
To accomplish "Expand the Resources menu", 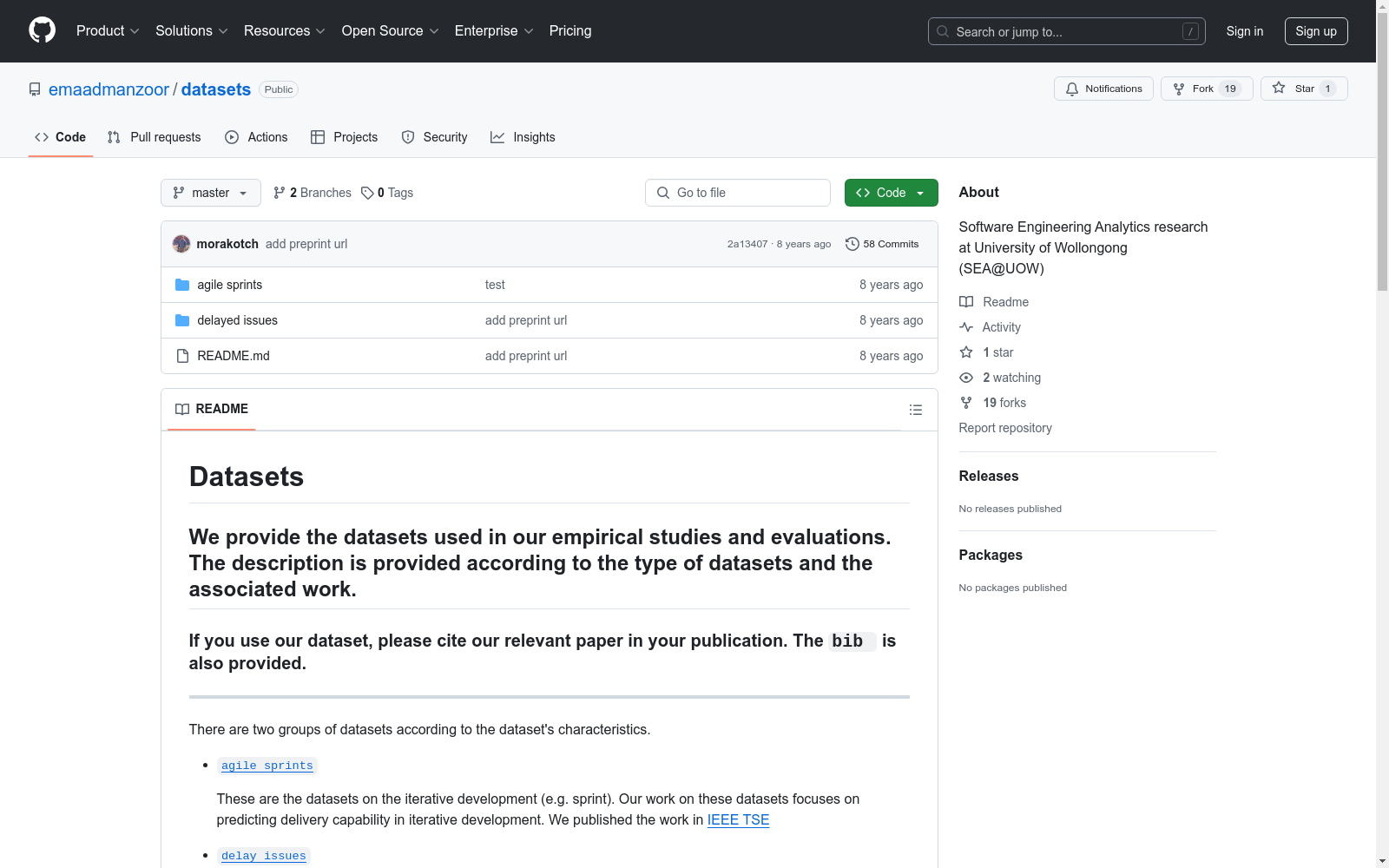I will pos(285,31).
